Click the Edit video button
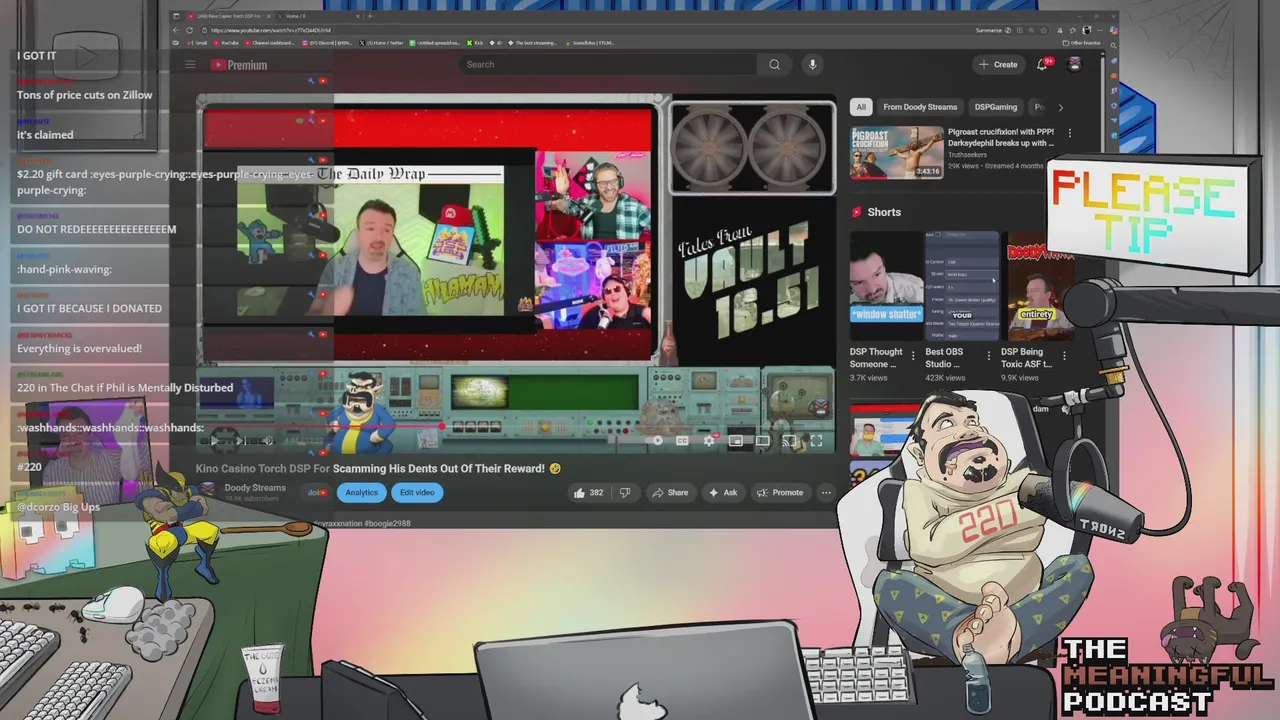 (x=417, y=492)
